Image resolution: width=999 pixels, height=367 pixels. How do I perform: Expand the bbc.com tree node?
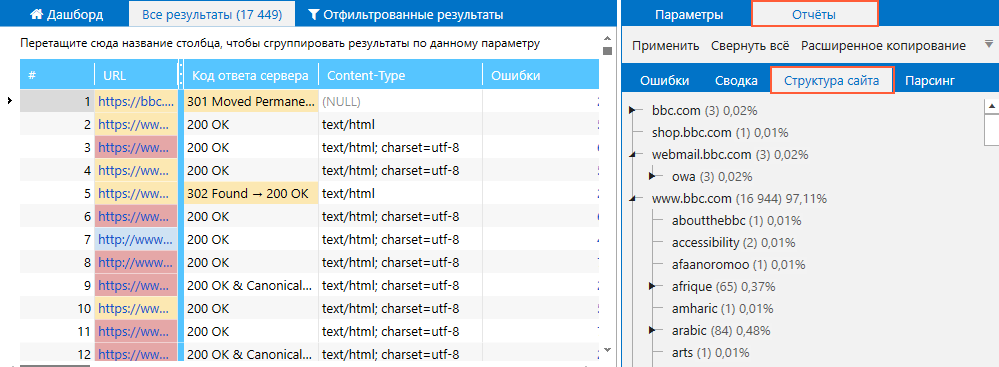[633, 110]
